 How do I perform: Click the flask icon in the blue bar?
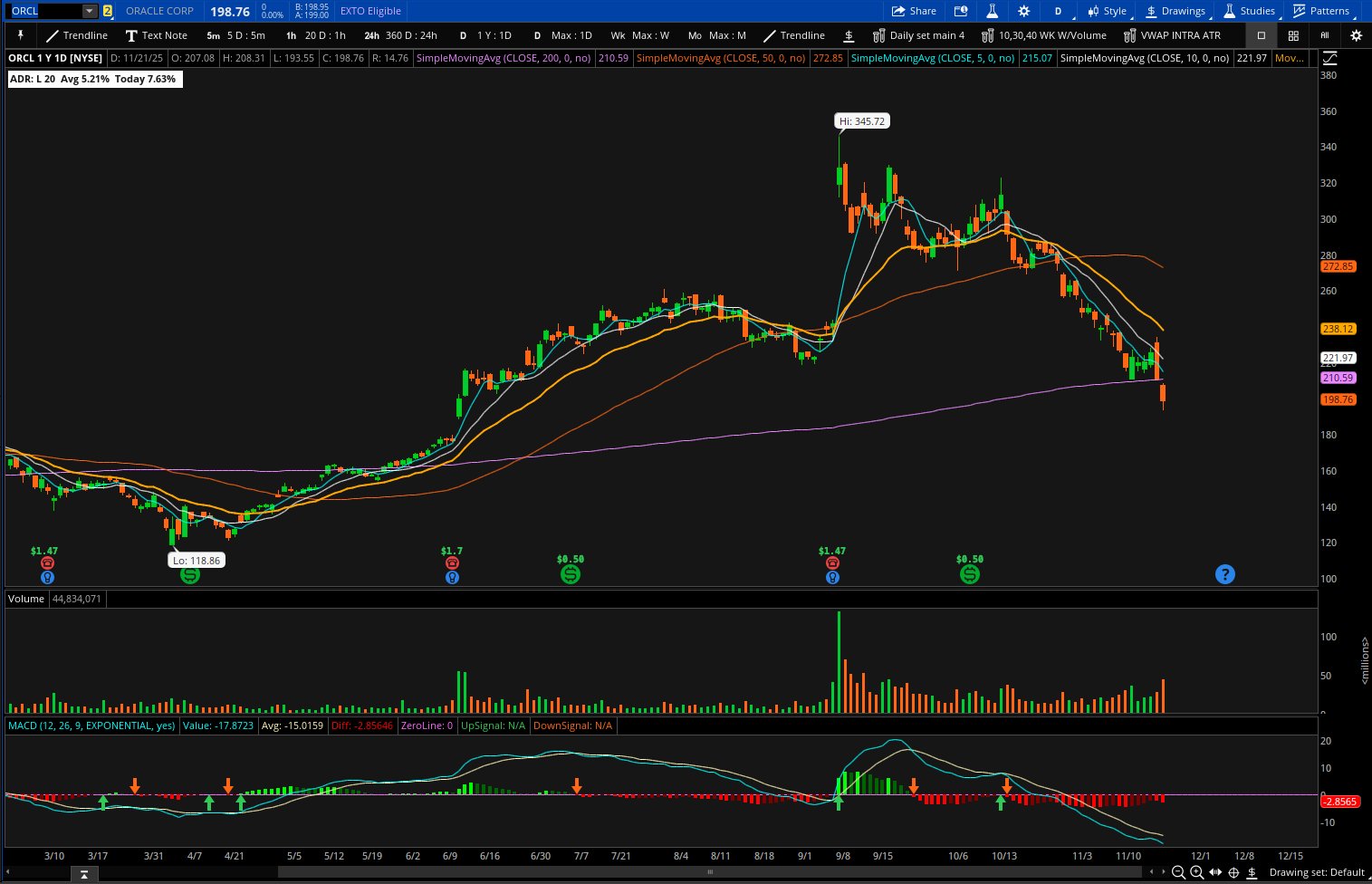992,11
